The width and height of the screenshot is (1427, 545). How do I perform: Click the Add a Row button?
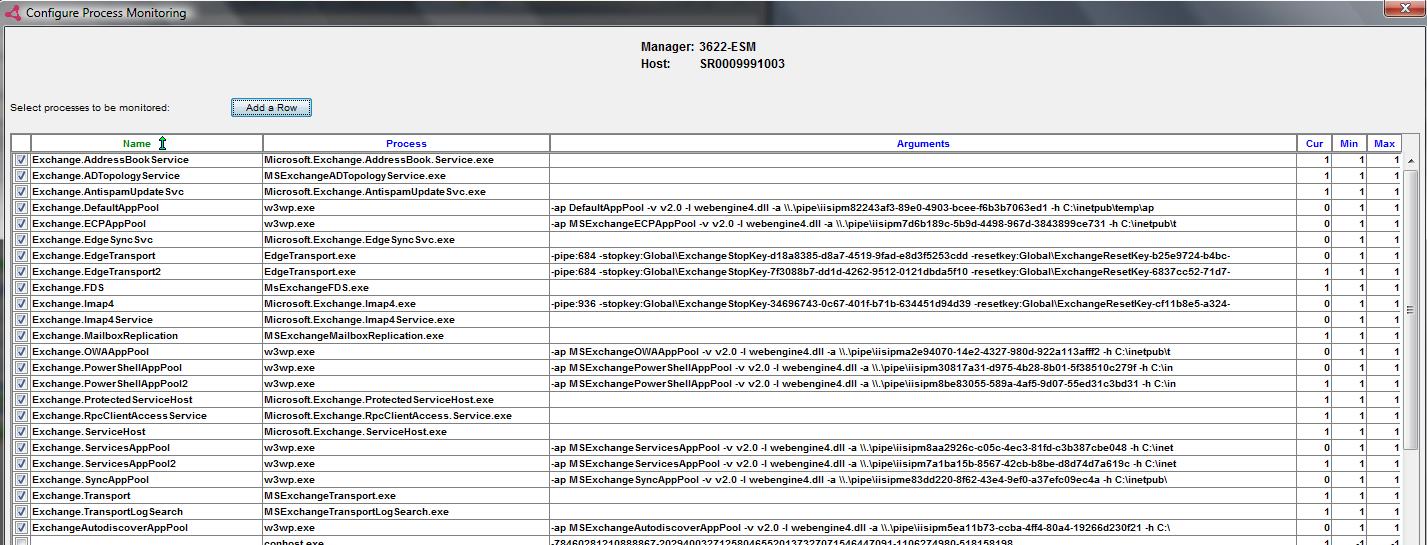pos(271,108)
